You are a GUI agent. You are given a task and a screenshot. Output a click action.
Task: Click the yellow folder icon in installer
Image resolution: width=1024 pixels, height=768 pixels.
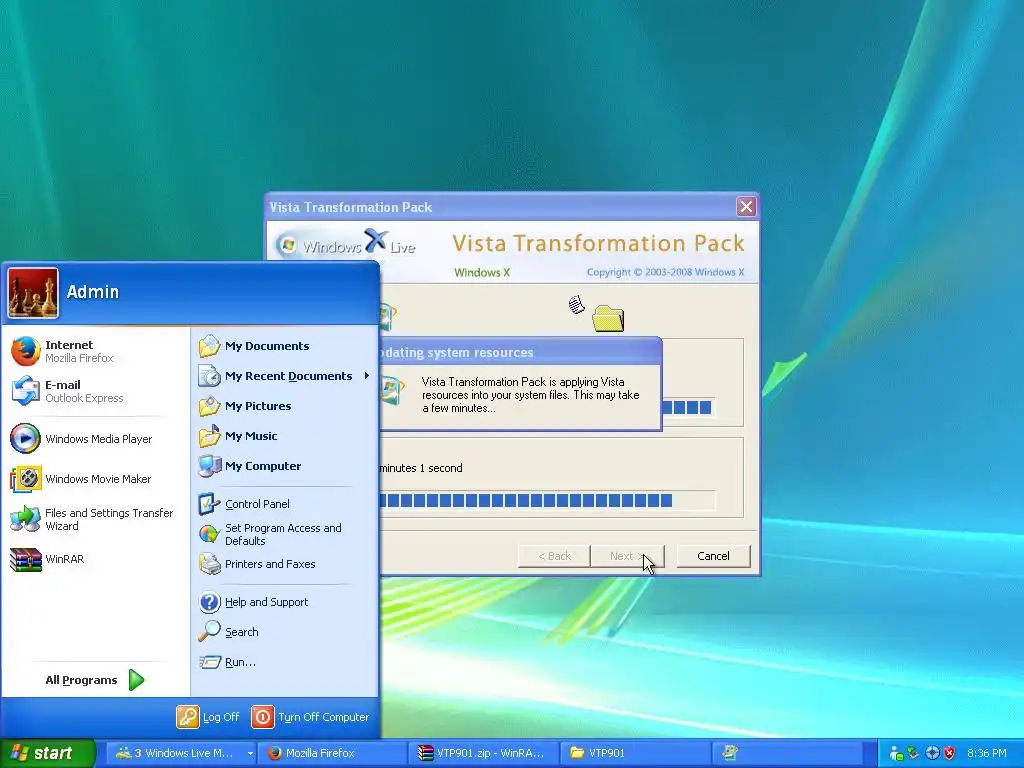[608, 319]
